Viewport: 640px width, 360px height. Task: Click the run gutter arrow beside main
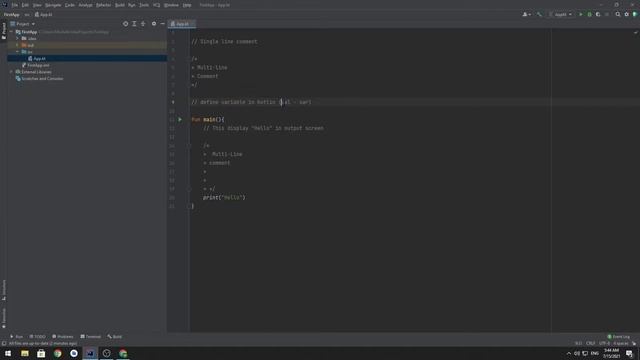(x=180, y=120)
